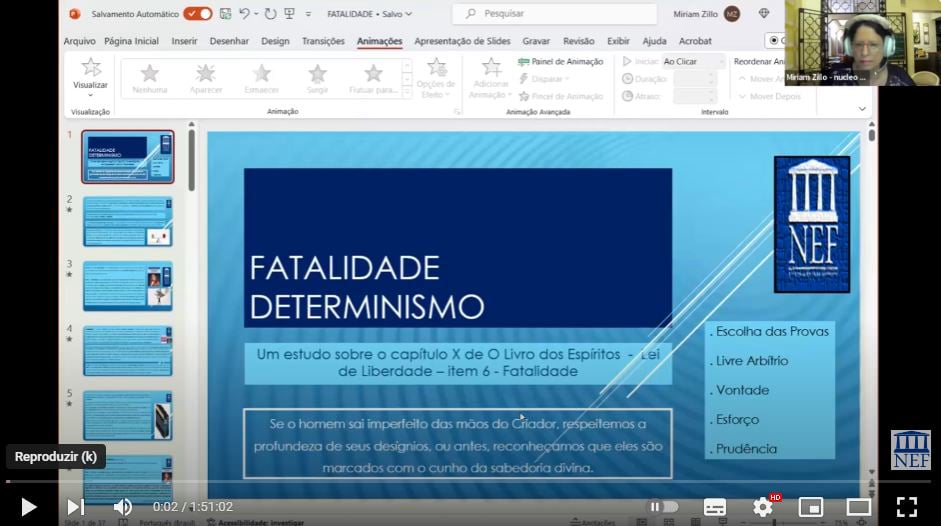Turn on video subtitles
The image size is (941, 526).
click(x=714, y=507)
